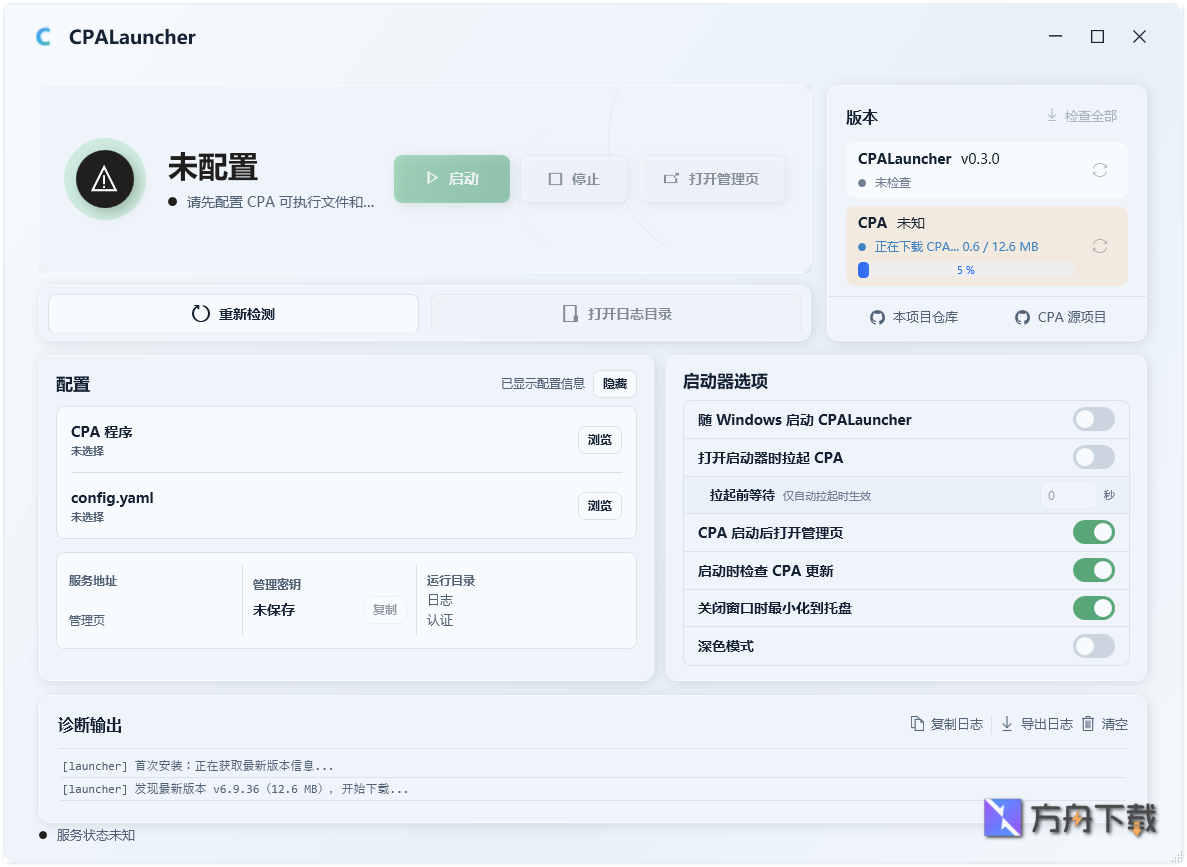Open the management page via 打开管理页
The image size is (1187, 867).
tap(712, 179)
